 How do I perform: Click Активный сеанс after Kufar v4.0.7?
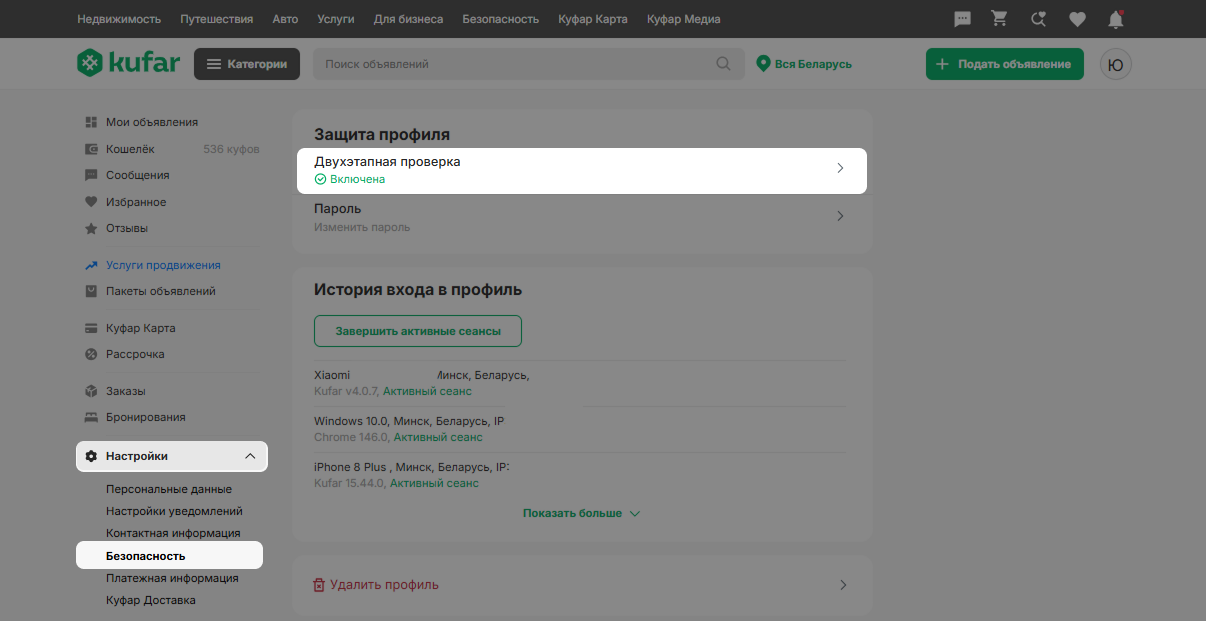(x=427, y=391)
